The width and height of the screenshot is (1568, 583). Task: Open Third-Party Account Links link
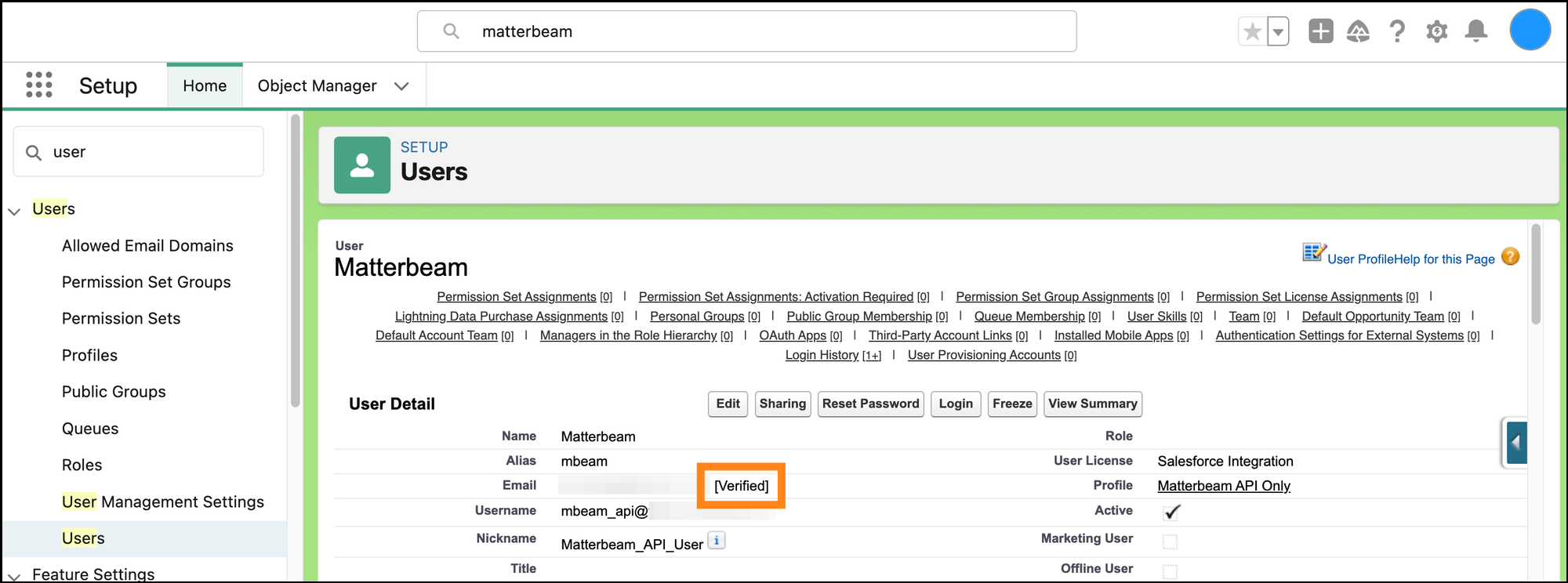[x=940, y=335]
